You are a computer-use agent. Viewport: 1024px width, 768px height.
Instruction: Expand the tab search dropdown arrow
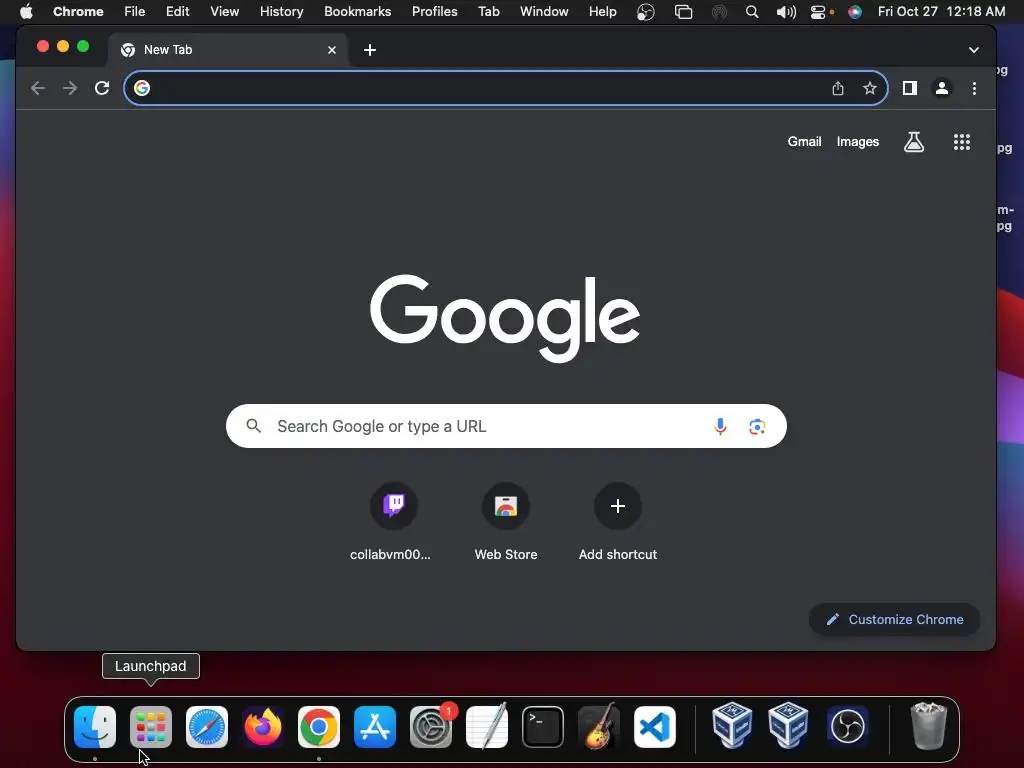pos(973,50)
